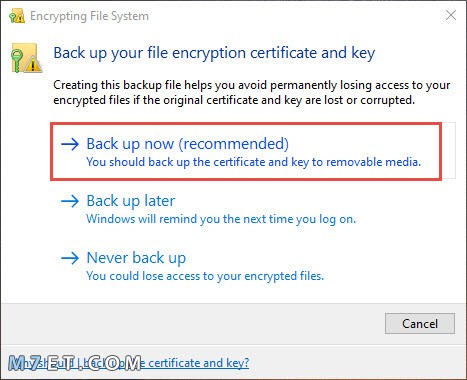Click the arrow beside Never back up
The height and width of the screenshot is (380, 467).
[70, 258]
